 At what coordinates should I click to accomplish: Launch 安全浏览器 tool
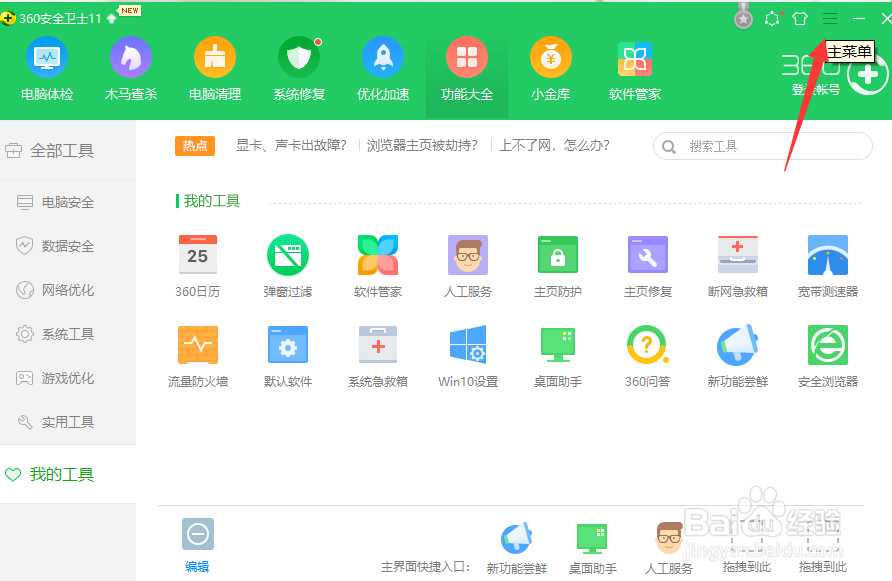pyautogui.click(x=828, y=356)
